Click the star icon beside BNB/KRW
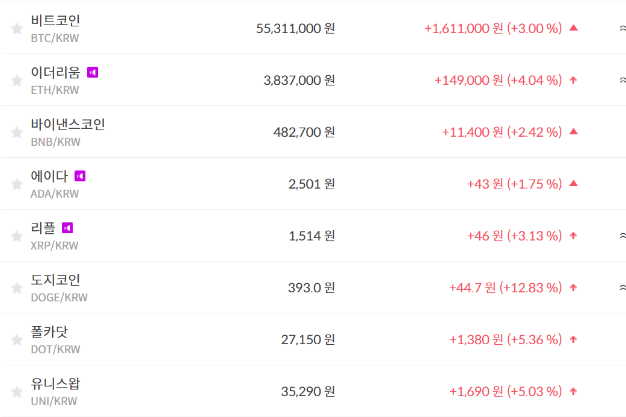This screenshot has height=417, width=626. (16, 132)
